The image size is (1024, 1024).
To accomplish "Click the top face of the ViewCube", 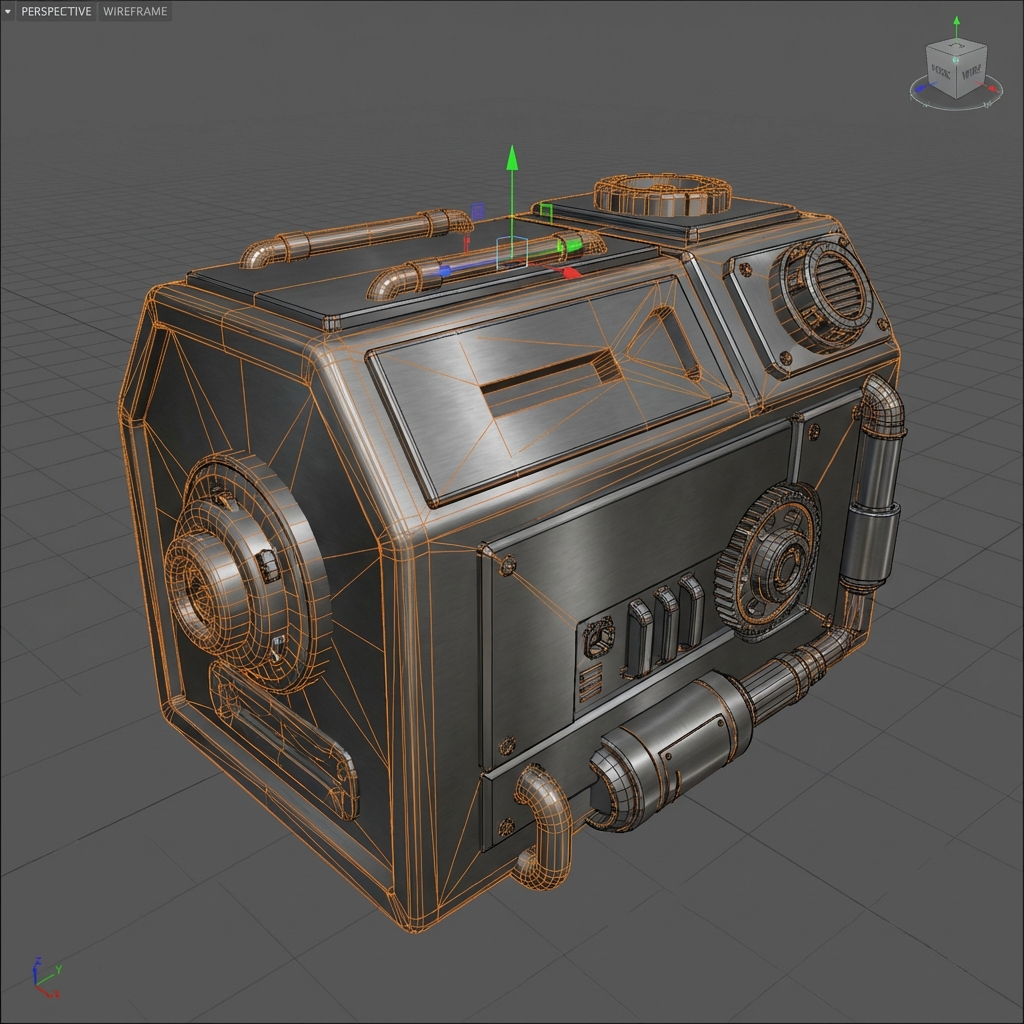I will click(x=956, y=47).
